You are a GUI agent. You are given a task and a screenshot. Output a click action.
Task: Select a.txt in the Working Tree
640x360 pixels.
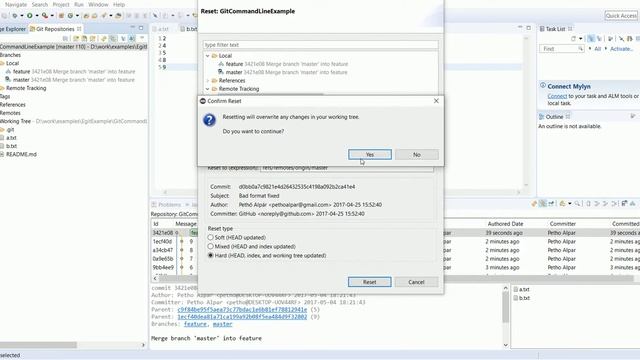tap(9, 138)
